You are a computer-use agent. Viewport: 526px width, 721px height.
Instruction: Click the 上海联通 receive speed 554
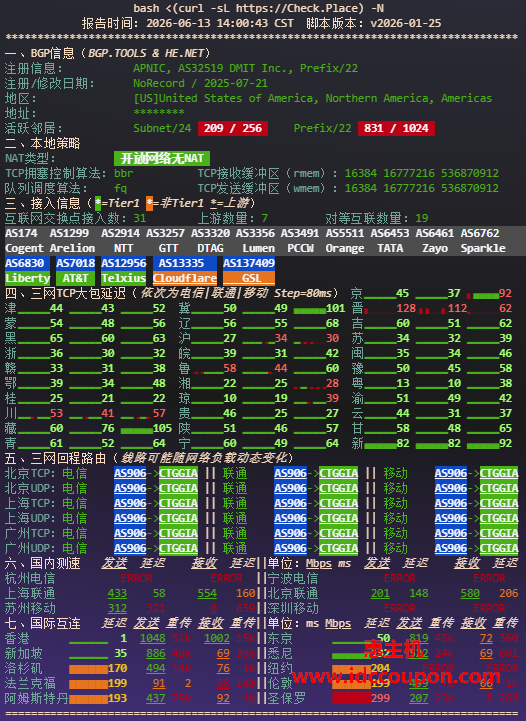(207, 594)
